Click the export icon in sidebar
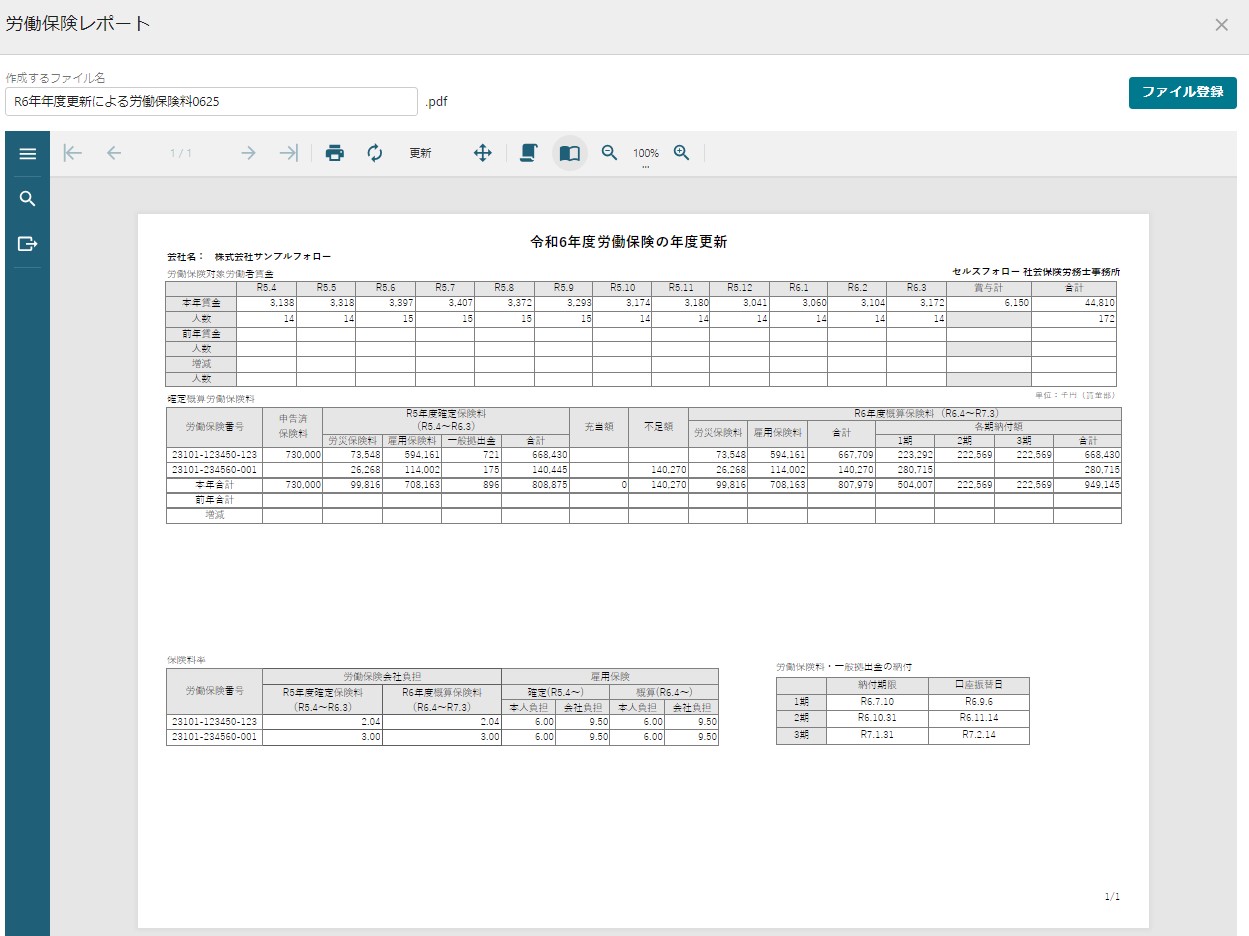 pos(27,244)
